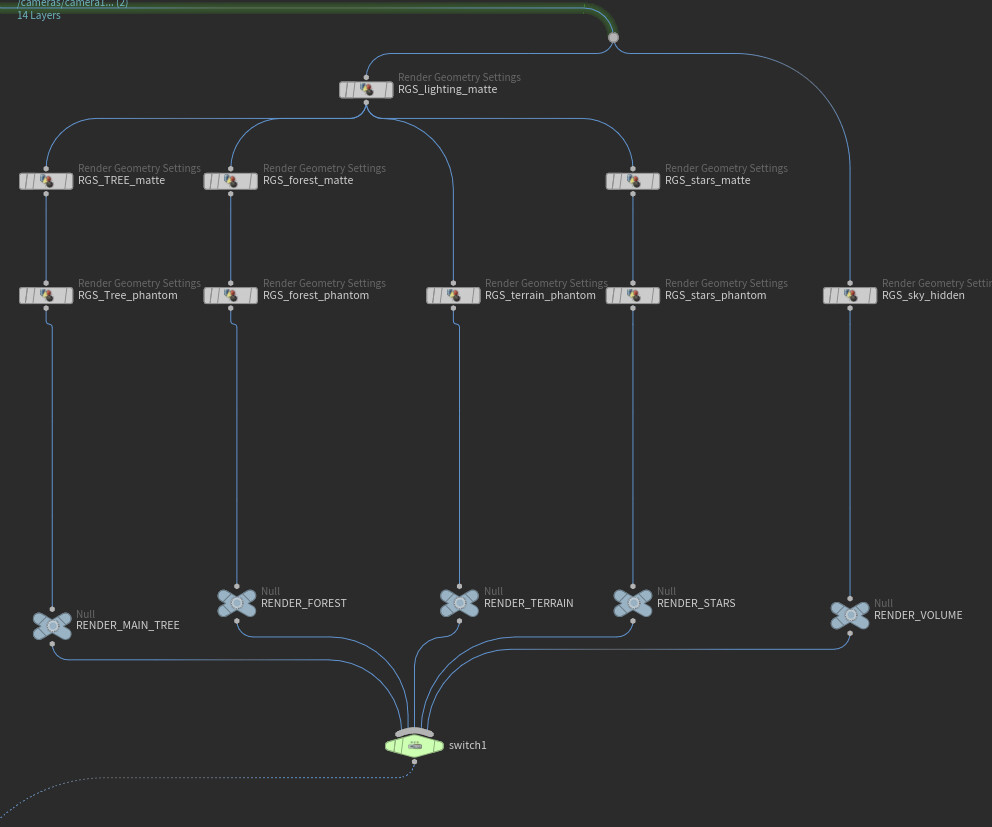Select the RGS_stars_phantom node icon

click(x=633, y=295)
